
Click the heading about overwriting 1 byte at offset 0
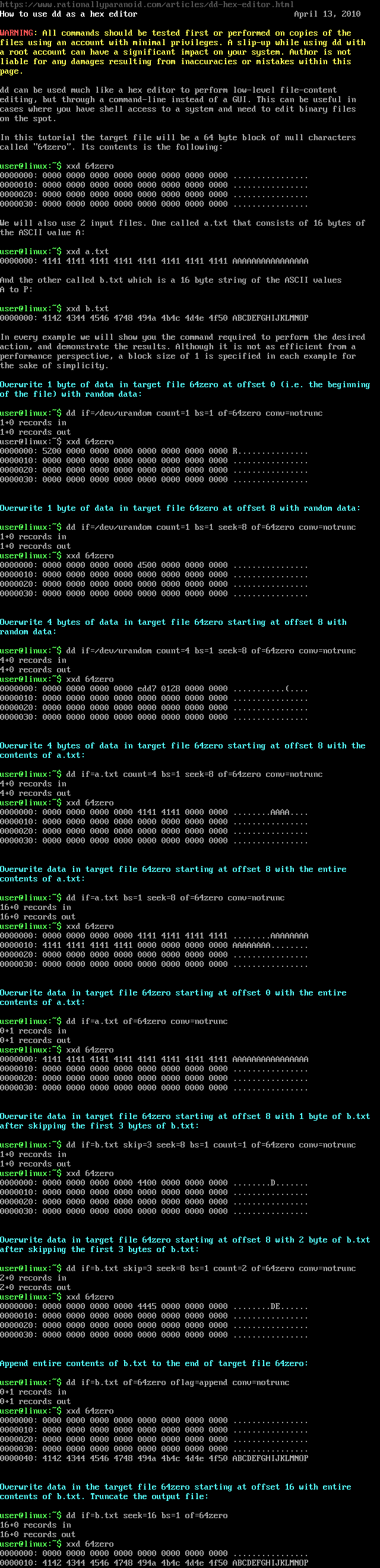pyautogui.click(x=185, y=385)
